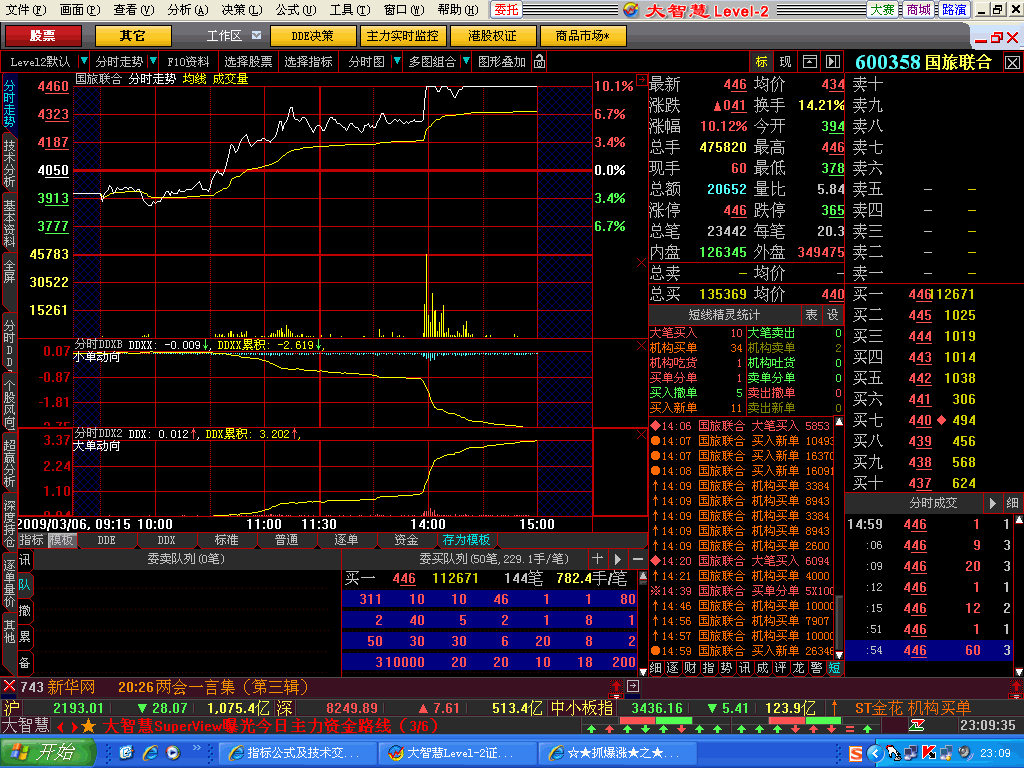Toggle the 现 button in chart toolbar
The width and height of the screenshot is (1024, 768).
[785, 61]
